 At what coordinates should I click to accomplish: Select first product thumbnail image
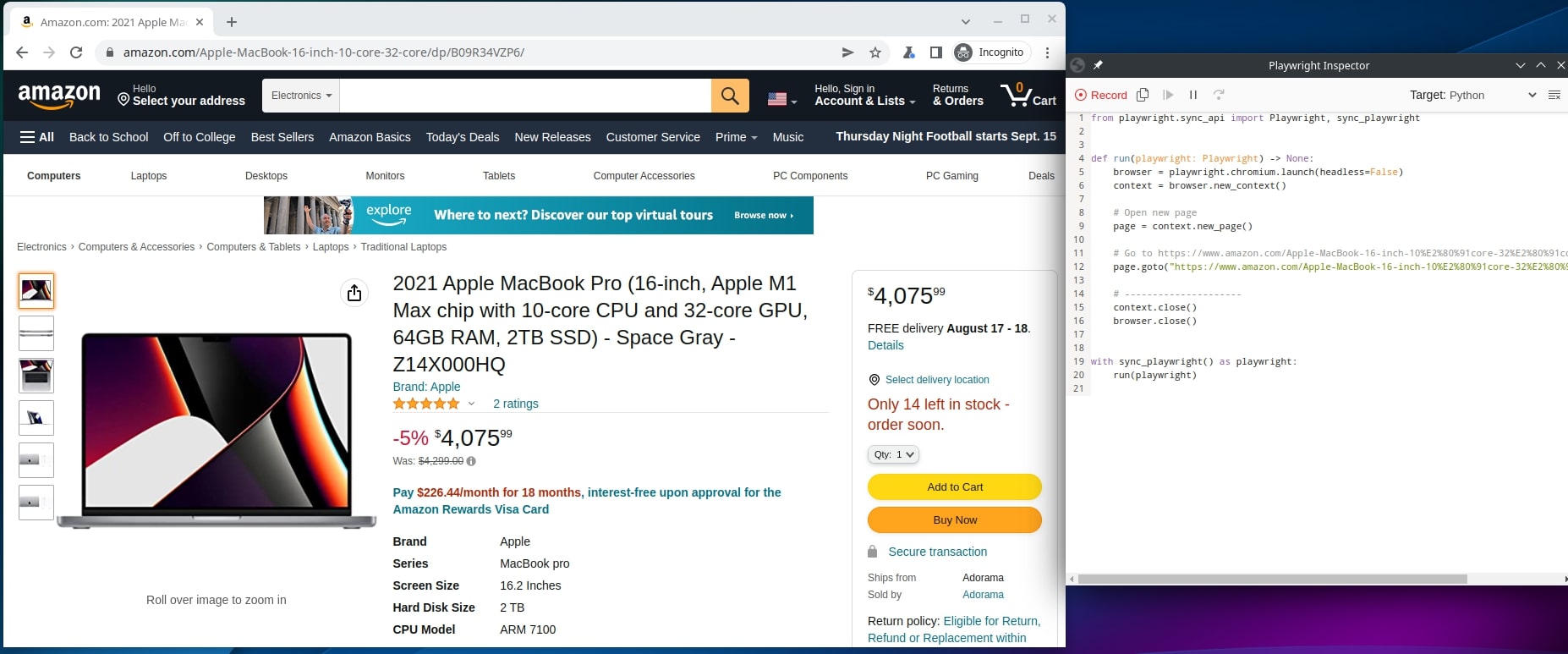(x=36, y=291)
